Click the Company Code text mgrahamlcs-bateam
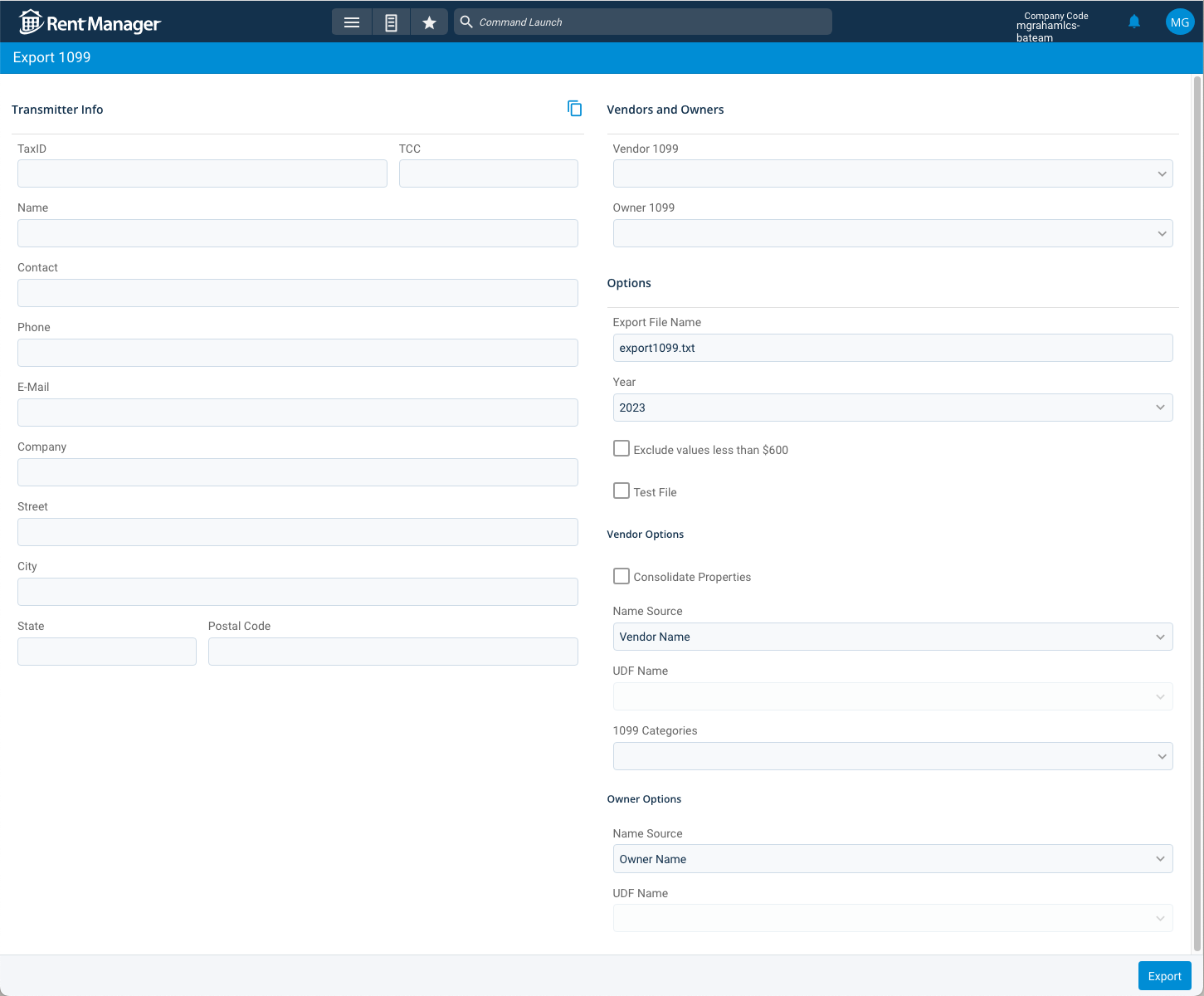Viewport: 1204px width, 996px height. tap(1048, 32)
